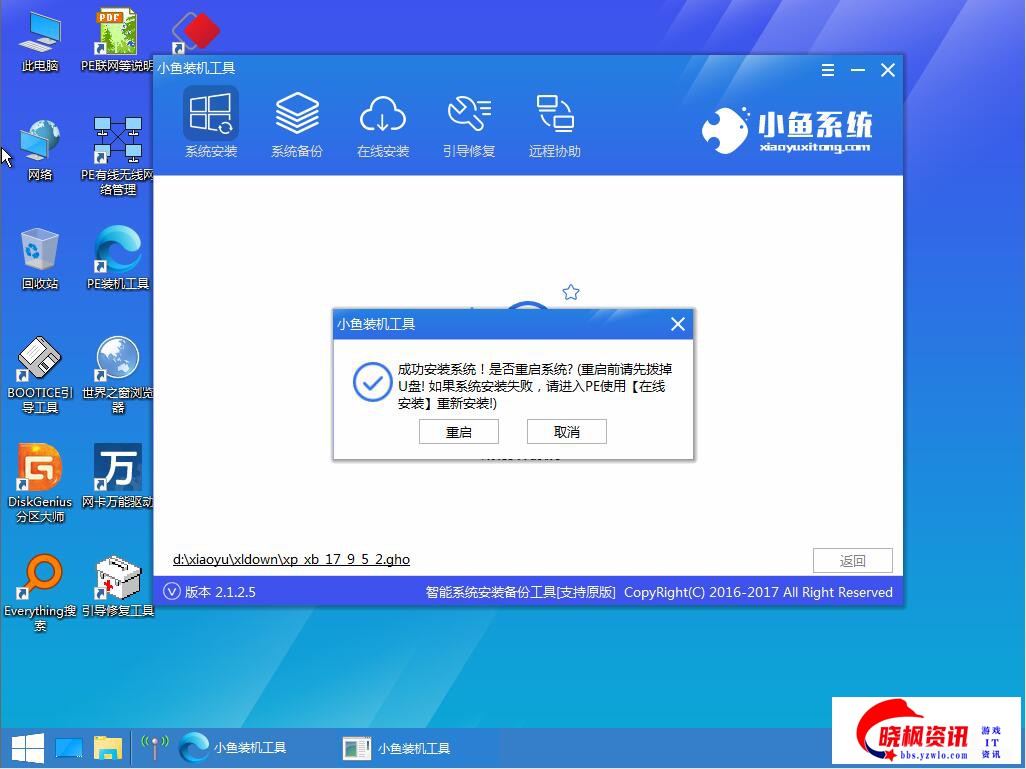Open the hamburger menu in title bar

click(827, 70)
